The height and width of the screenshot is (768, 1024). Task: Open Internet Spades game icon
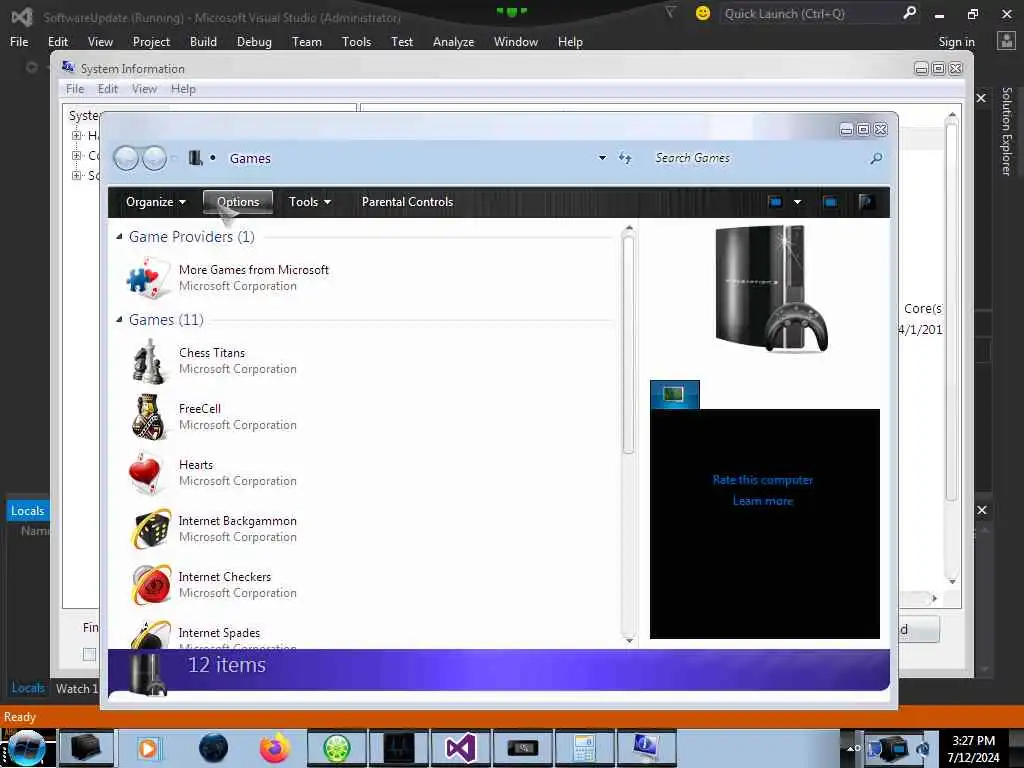click(152, 634)
